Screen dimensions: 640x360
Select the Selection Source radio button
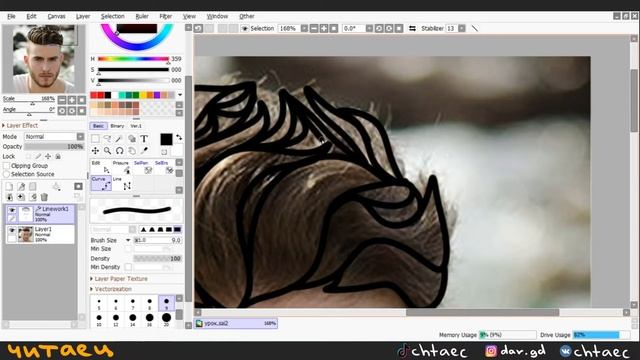6,174
